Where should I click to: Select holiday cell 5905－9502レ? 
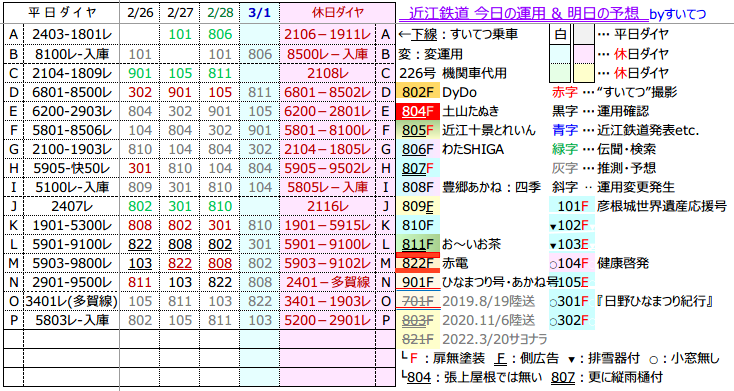click(328, 168)
